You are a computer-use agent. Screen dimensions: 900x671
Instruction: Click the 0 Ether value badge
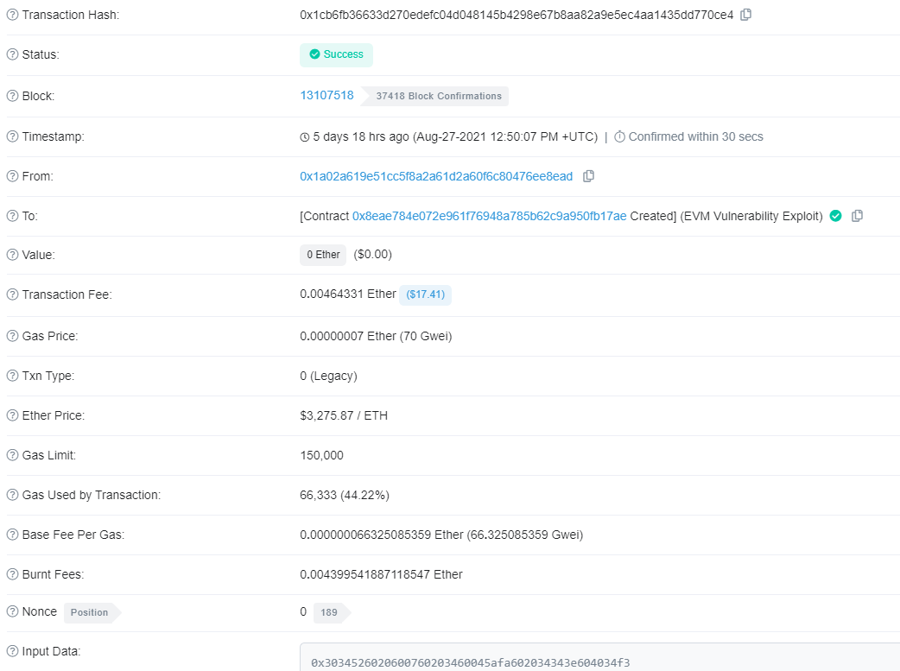point(323,255)
